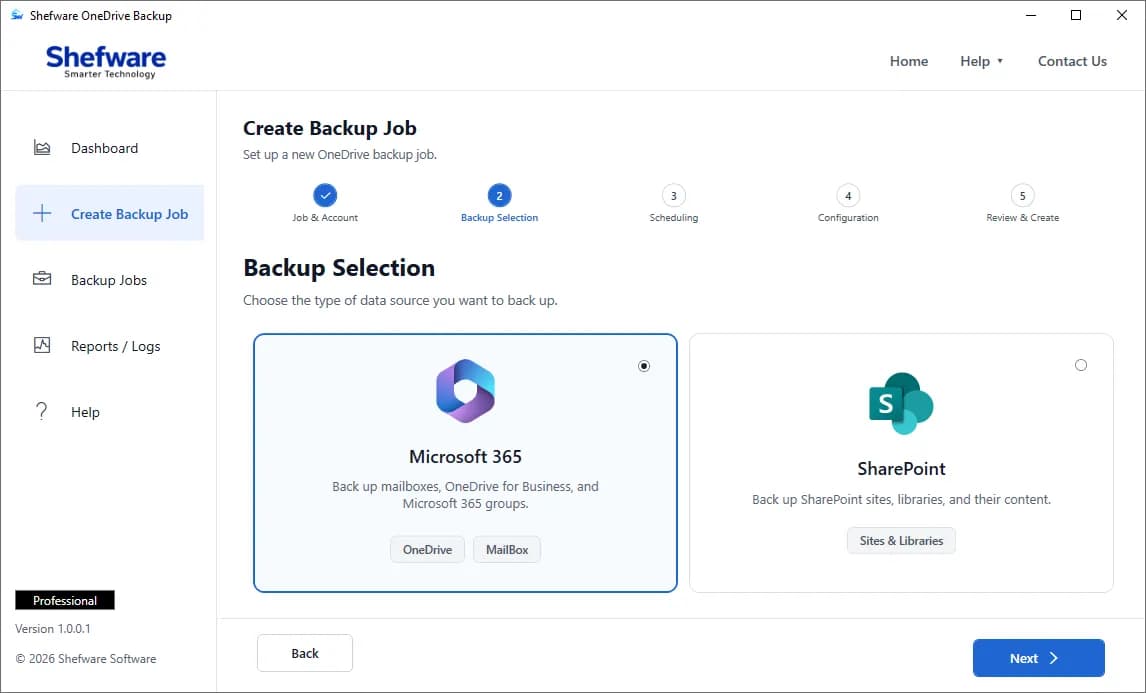Image resolution: width=1146 pixels, height=693 pixels.
Task: Click the © 2026 Shefware Software text
Action: point(86,659)
